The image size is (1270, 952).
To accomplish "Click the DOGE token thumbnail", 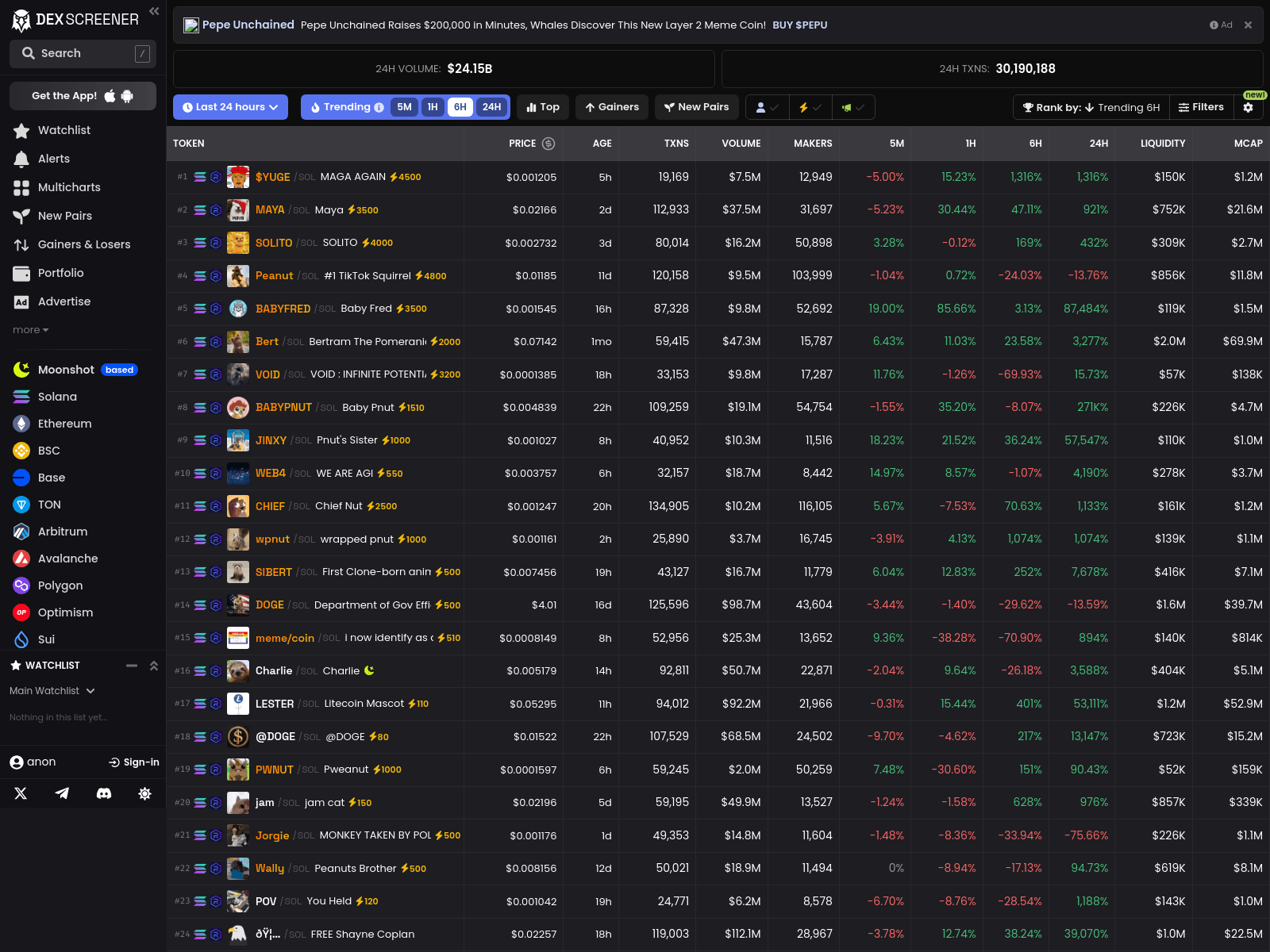I will [238, 605].
